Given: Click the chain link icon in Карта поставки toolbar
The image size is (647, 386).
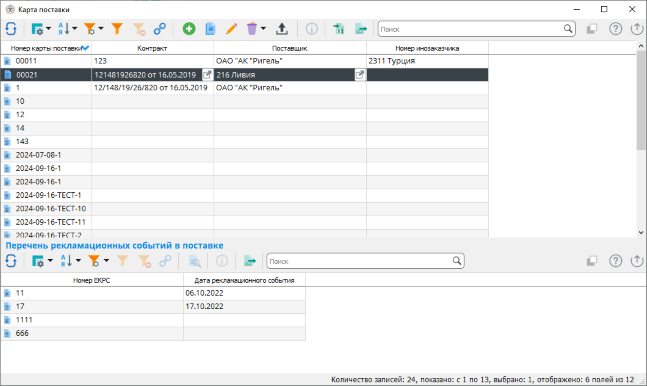Looking at the screenshot, I should click(160, 29).
